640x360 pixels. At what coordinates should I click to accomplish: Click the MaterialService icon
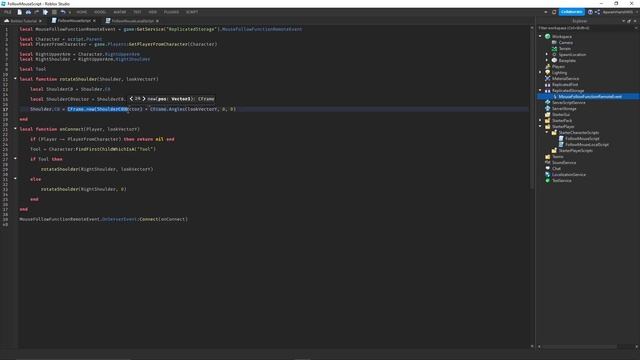coord(548,78)
